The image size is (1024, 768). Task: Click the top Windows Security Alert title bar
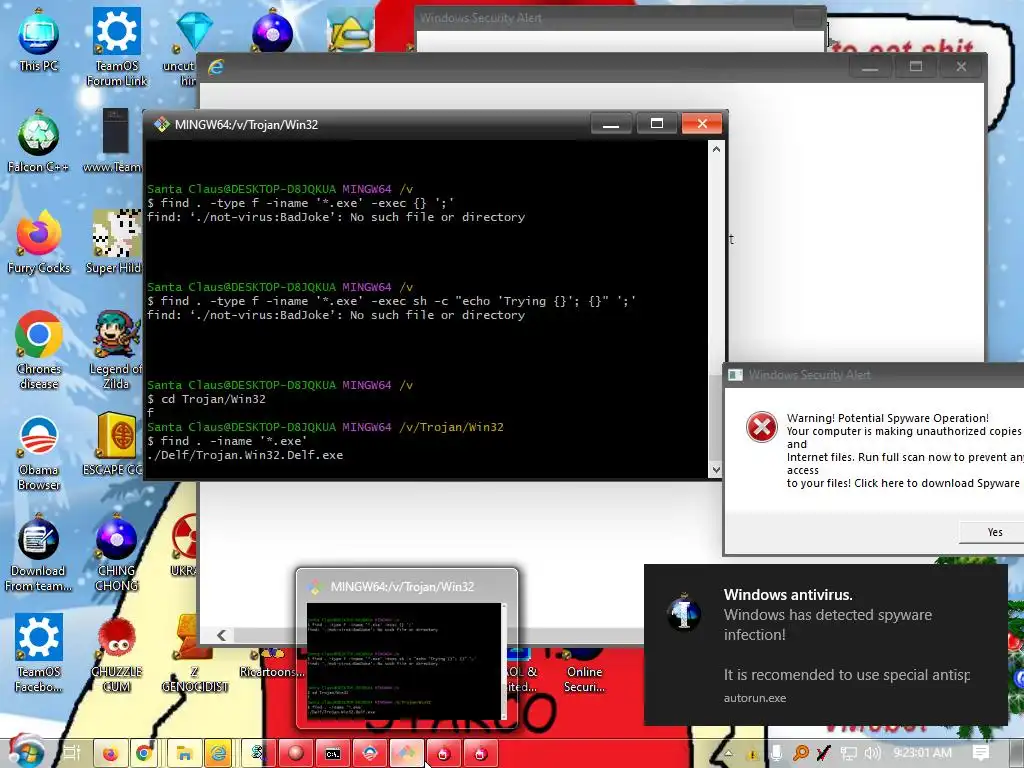[620, 18]
